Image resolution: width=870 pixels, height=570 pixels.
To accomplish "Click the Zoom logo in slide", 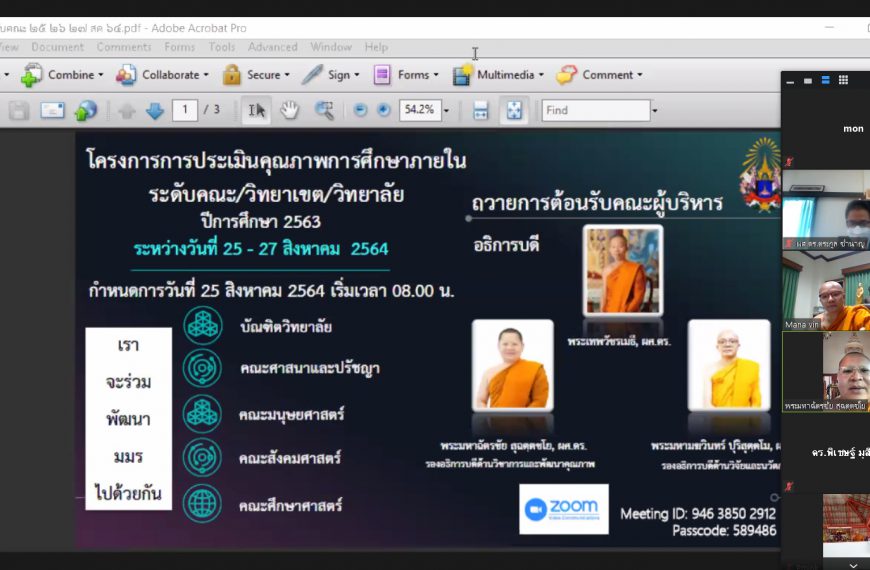I will pyautogui.click(x=564, y=509).
